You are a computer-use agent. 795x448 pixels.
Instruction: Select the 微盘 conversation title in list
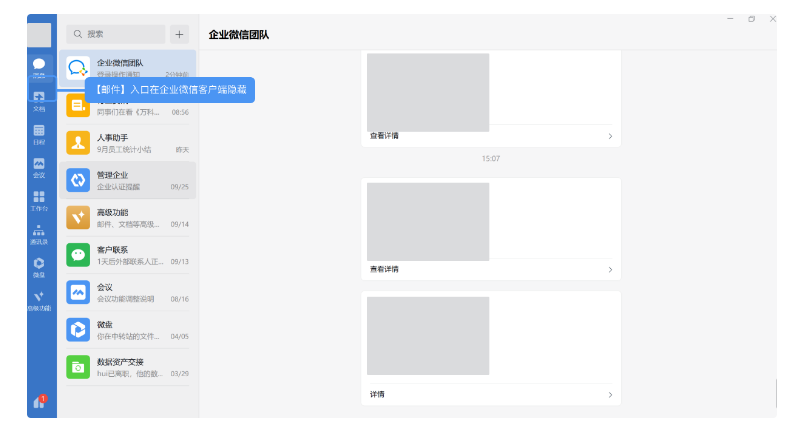pos(105,325)
